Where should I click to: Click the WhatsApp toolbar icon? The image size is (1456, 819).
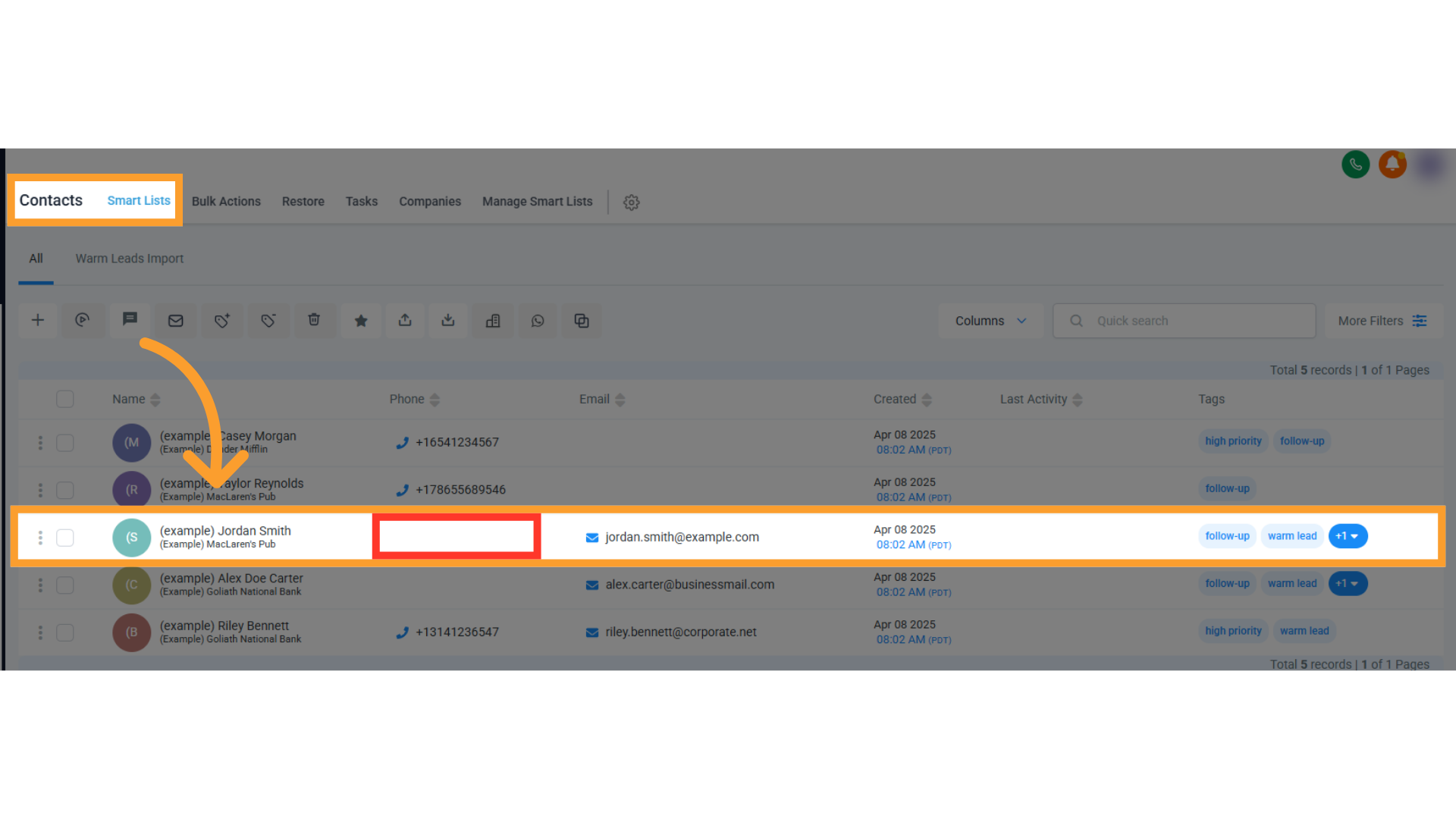click(538, 321)
